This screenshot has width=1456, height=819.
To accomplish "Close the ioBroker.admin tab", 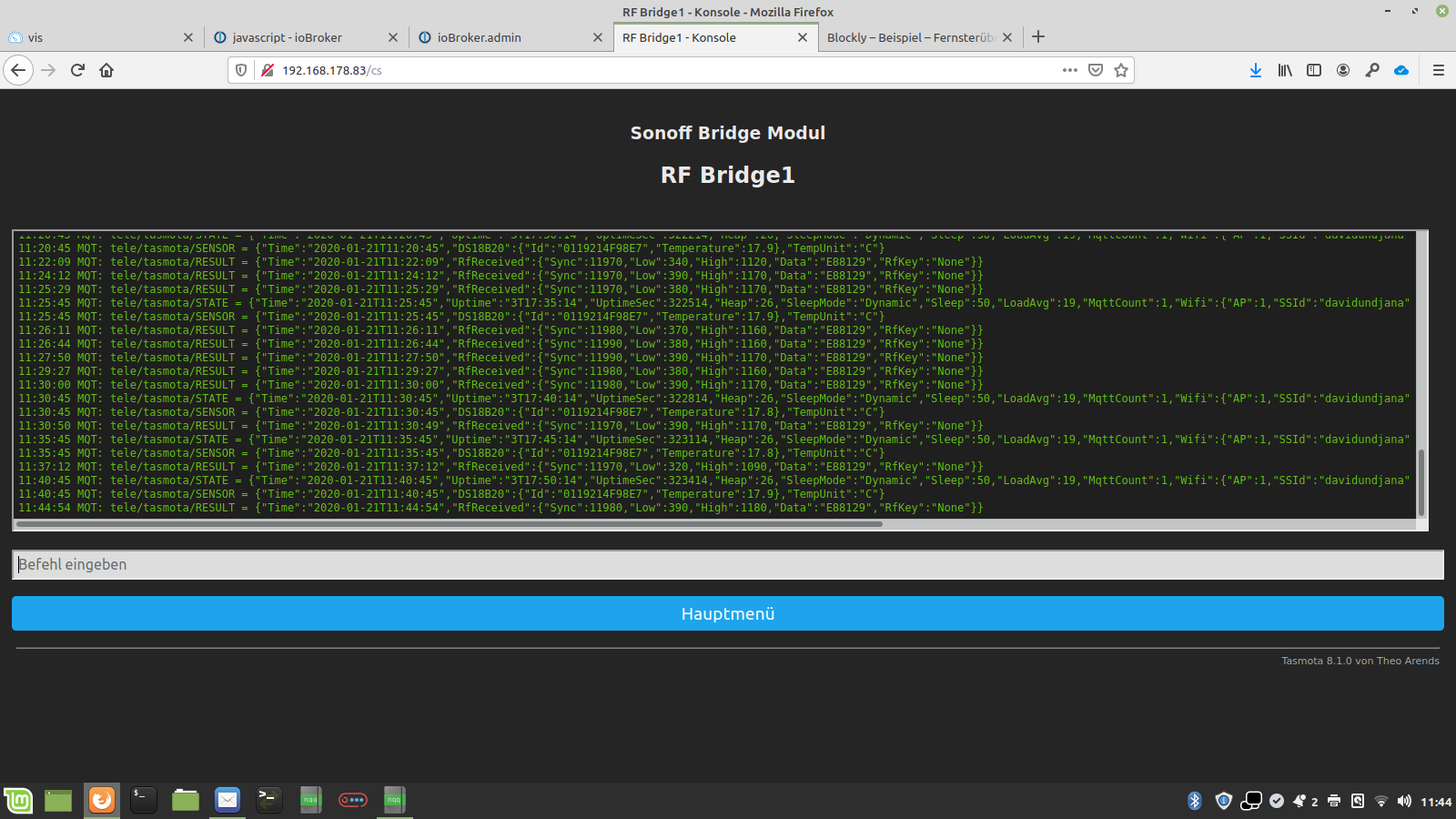I will 598,37.
